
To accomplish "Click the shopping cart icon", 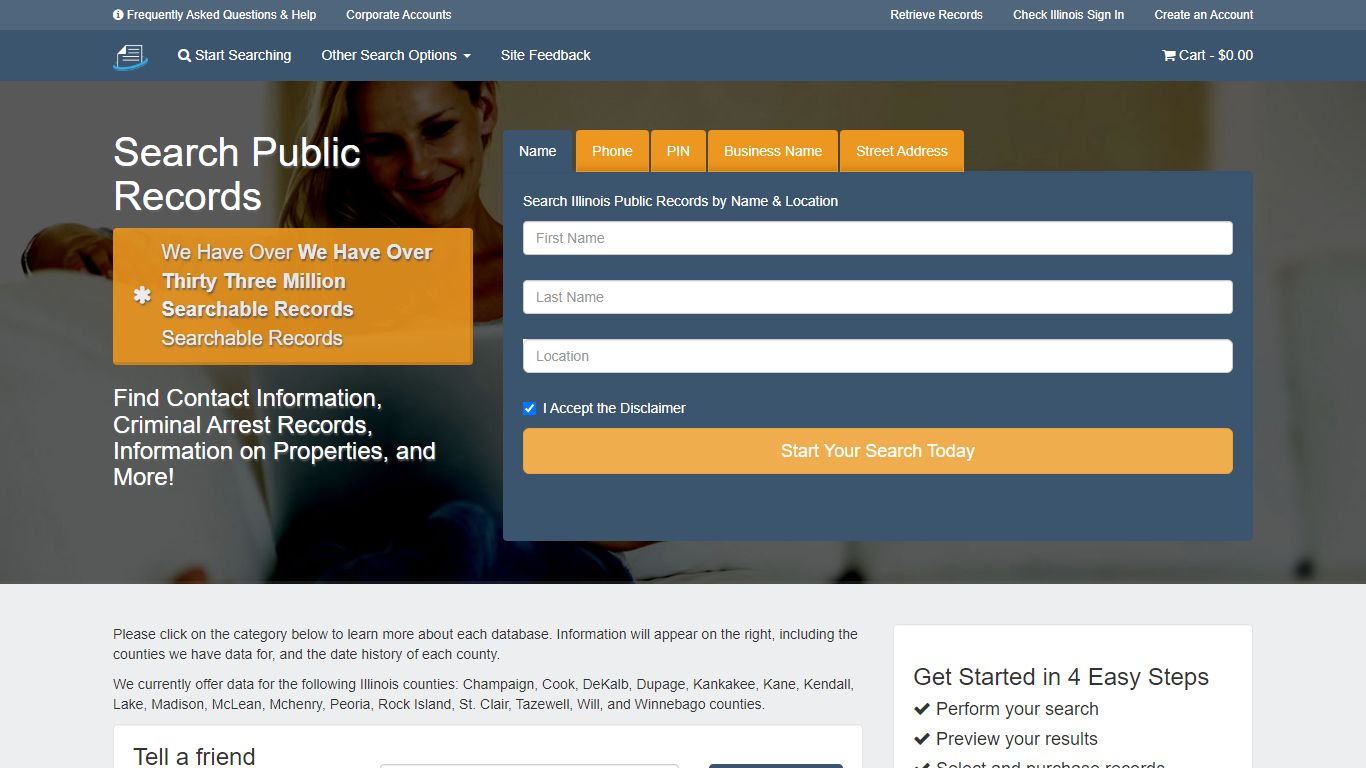I will pyautogui.click(x=1168, y=56).
